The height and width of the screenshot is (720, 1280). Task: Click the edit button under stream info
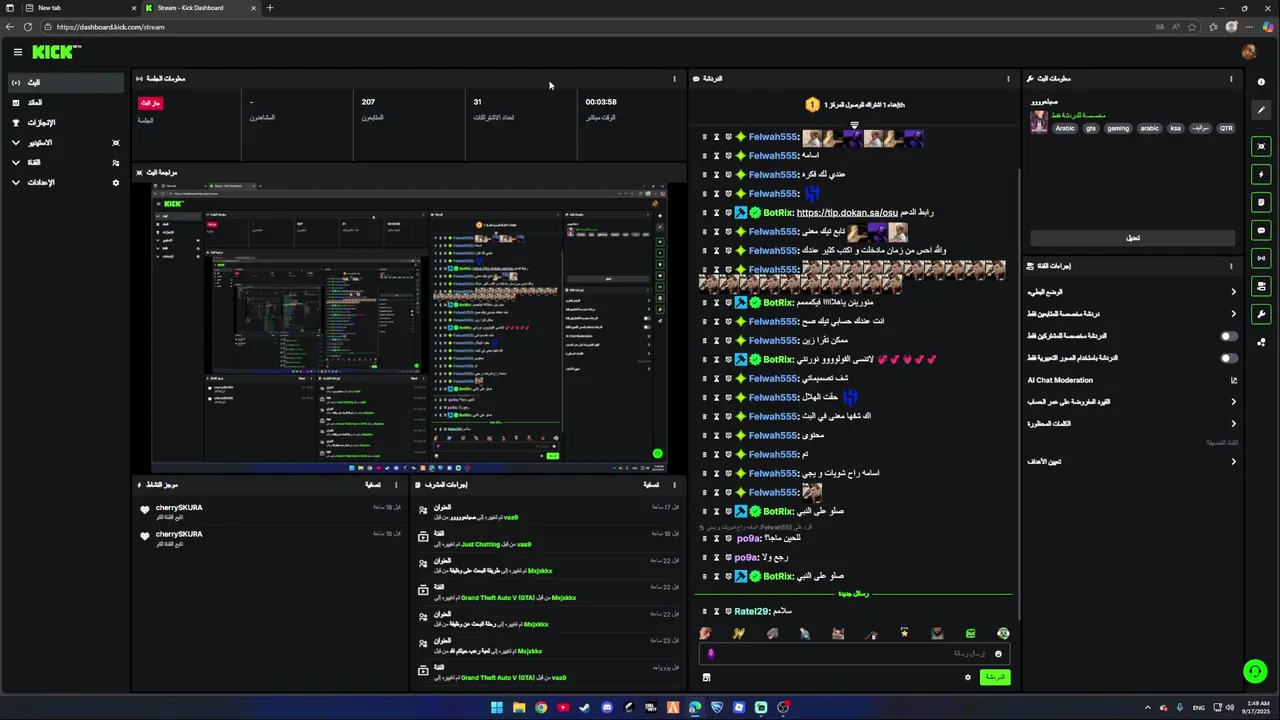(x=1133, y=238)
